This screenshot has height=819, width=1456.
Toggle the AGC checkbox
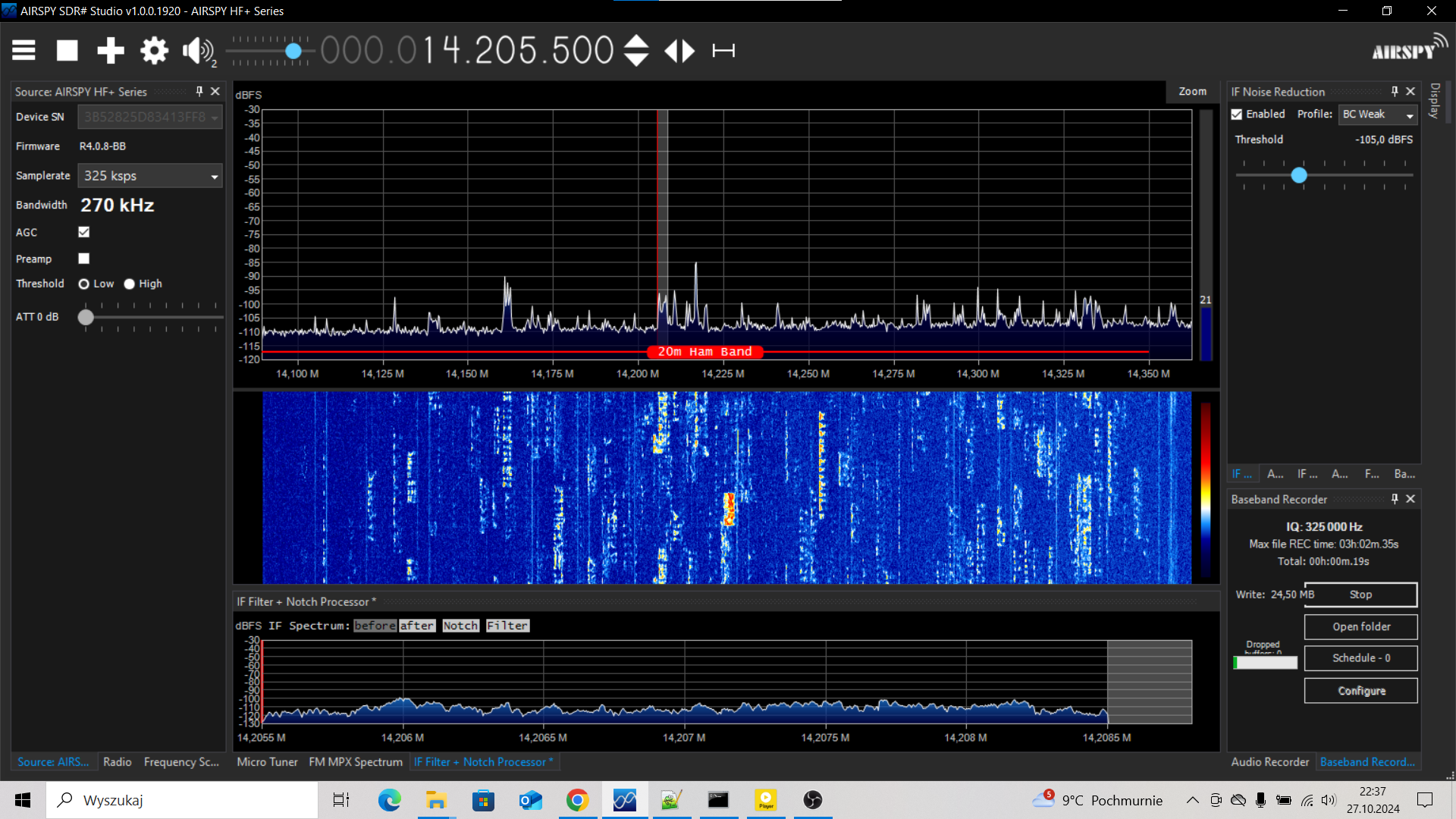(x=84, y=232)
